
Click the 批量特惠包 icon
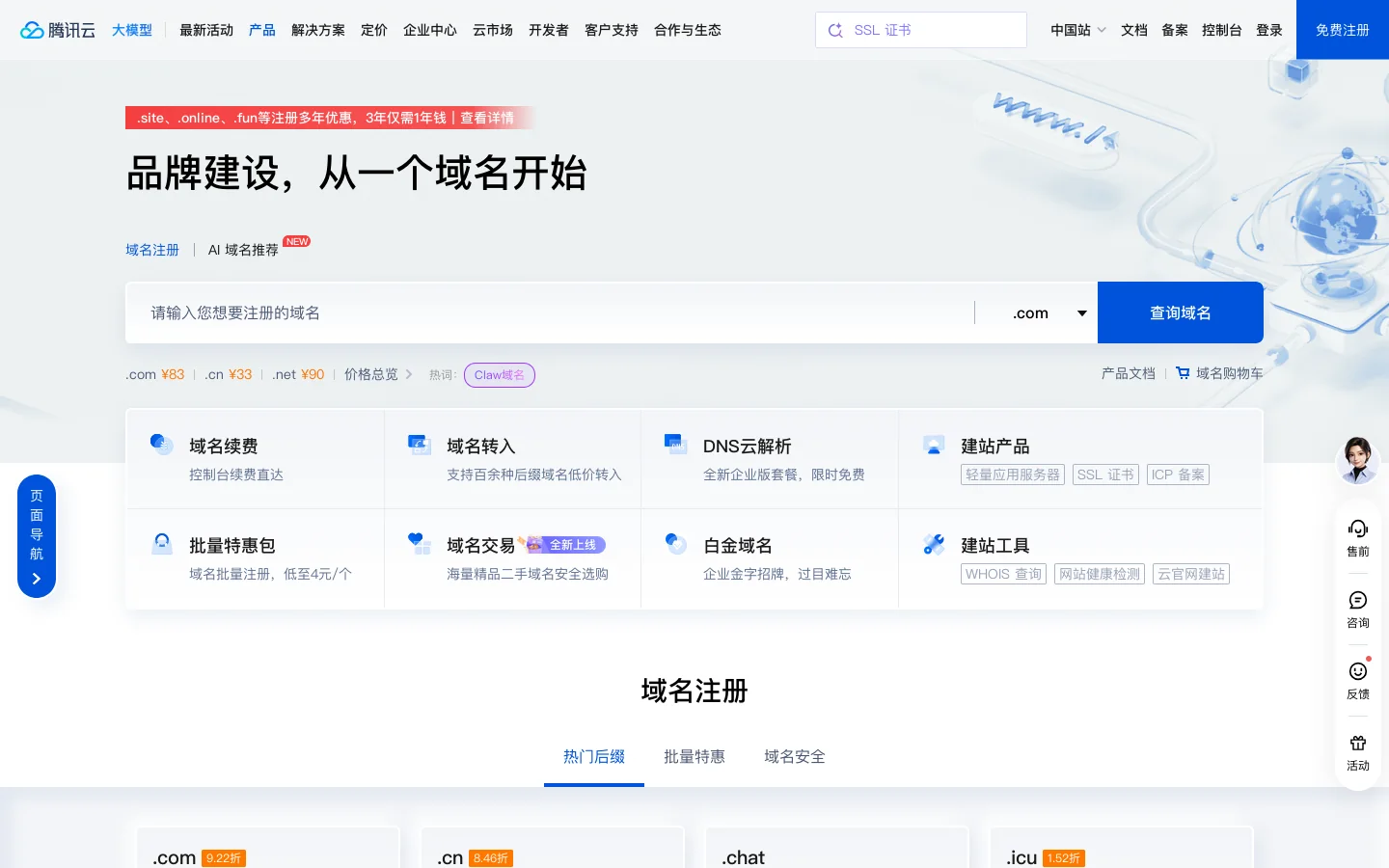162,543
